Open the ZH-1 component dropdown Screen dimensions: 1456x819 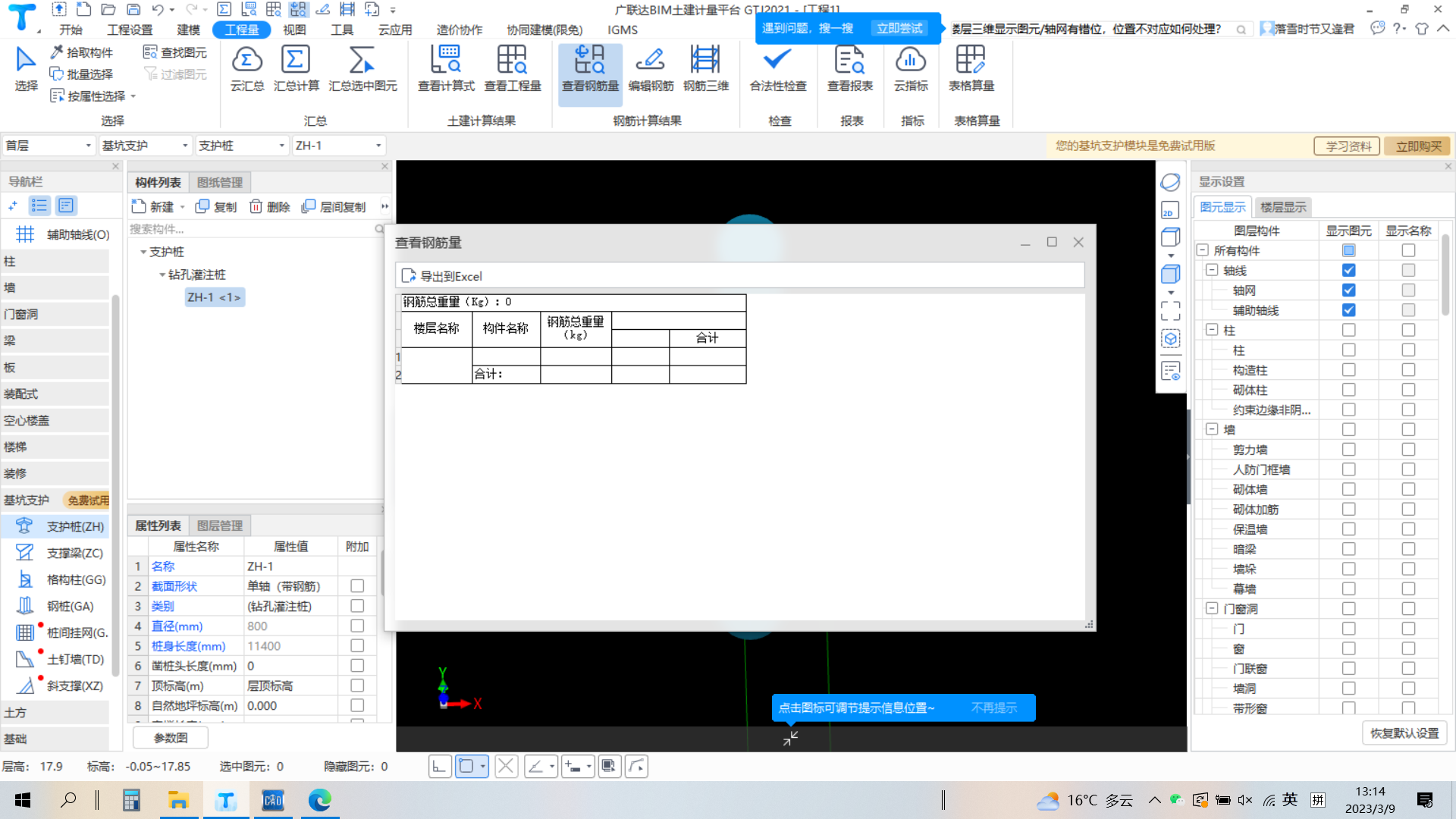tap(338, 146)
